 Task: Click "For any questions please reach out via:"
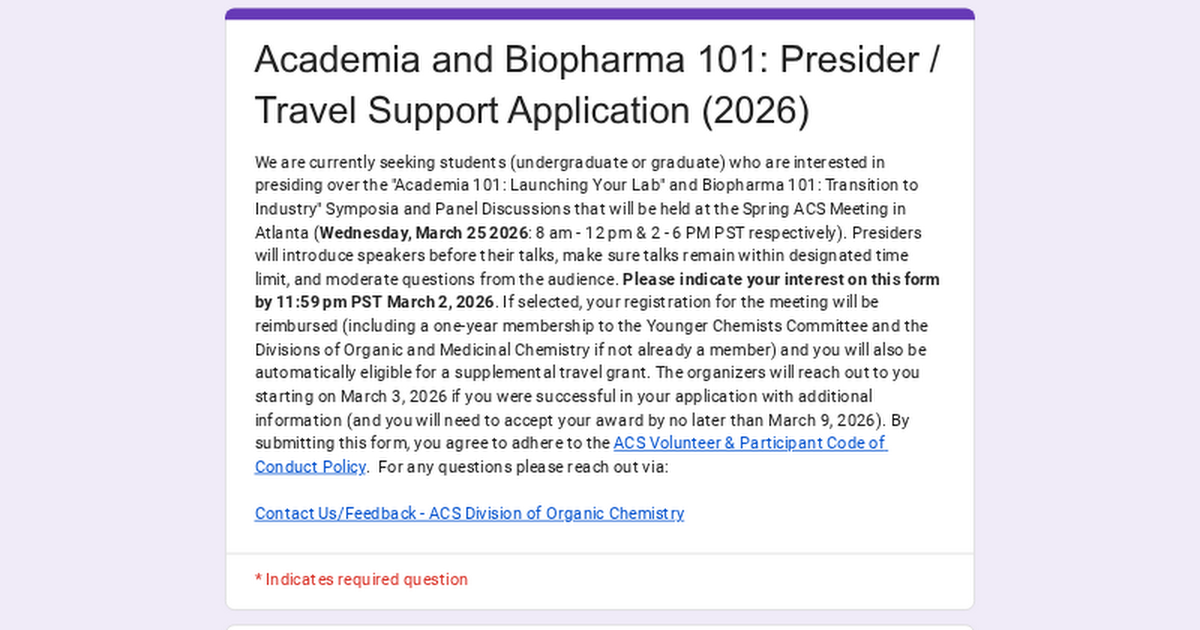(523, 467)
